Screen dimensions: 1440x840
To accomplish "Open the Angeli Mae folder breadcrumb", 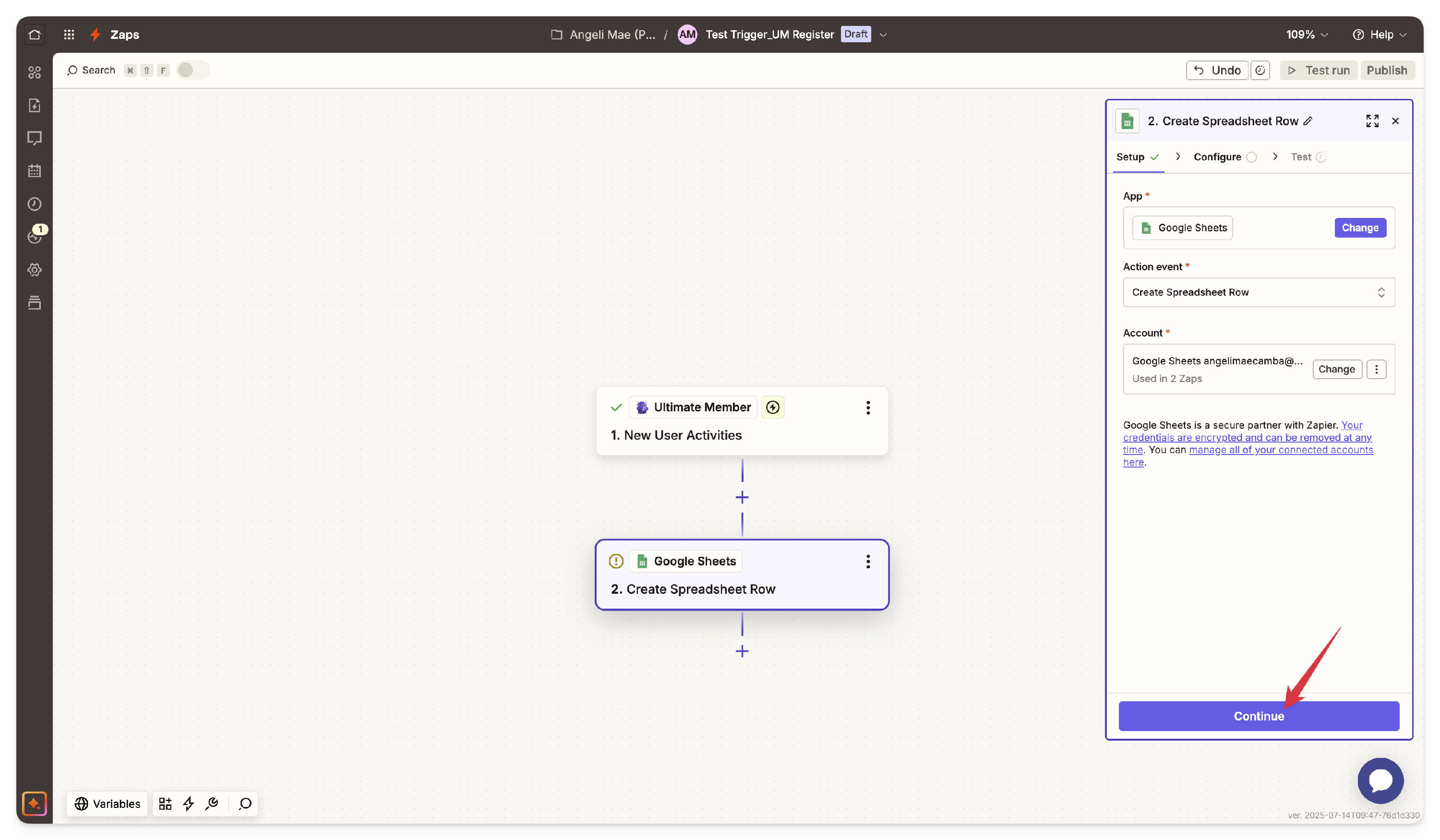I will point(603,34).
